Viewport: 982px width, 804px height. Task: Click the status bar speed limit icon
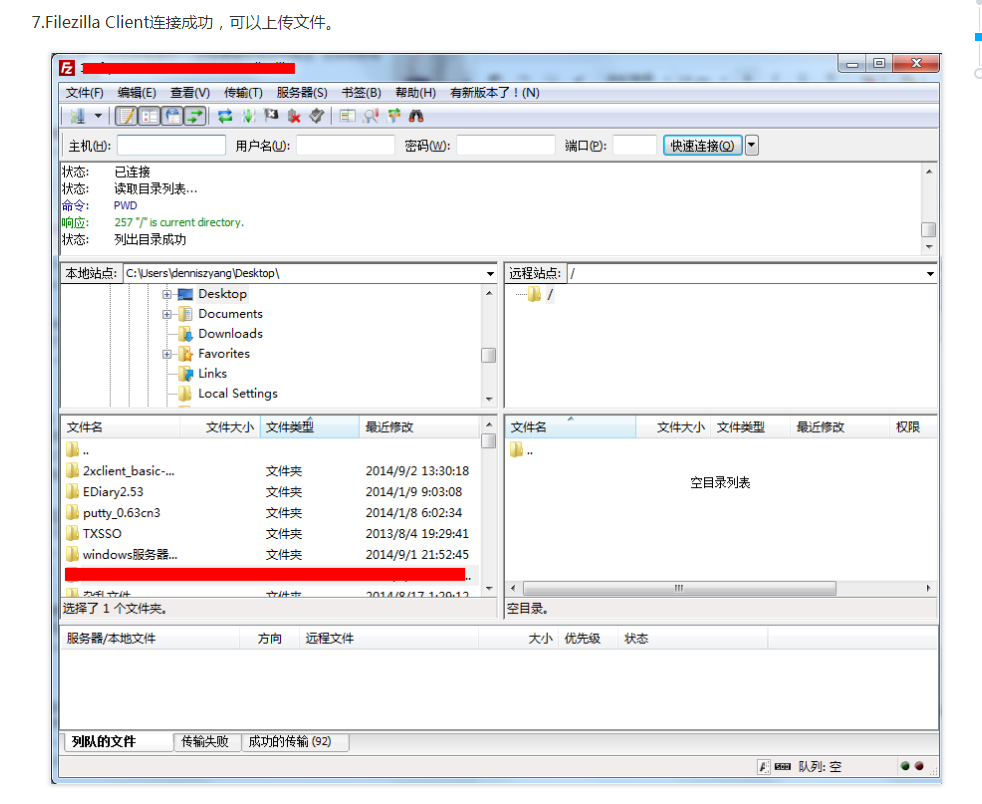tap(782, 766)
